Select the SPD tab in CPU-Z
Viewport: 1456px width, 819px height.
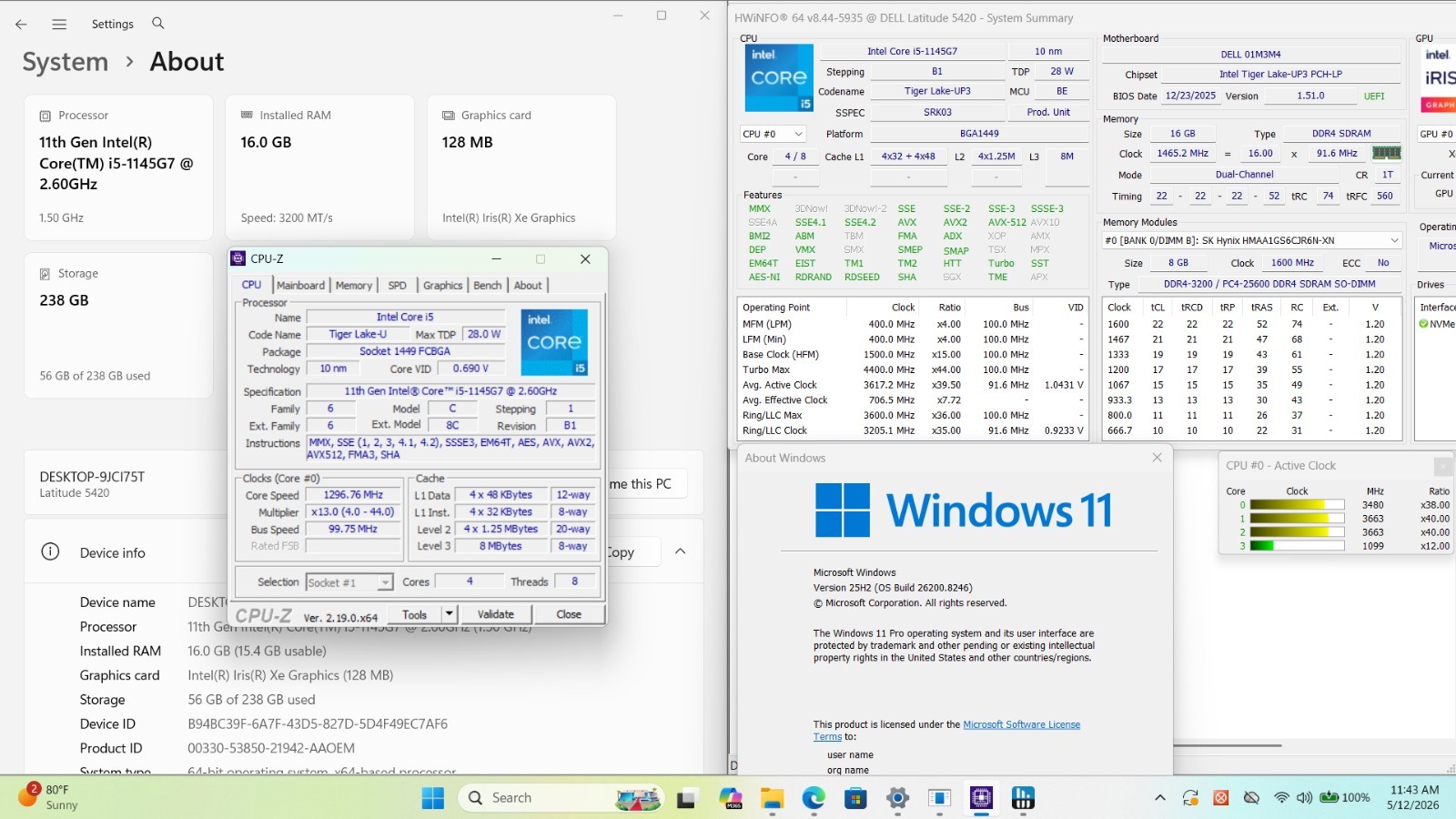tap(397, 285)
